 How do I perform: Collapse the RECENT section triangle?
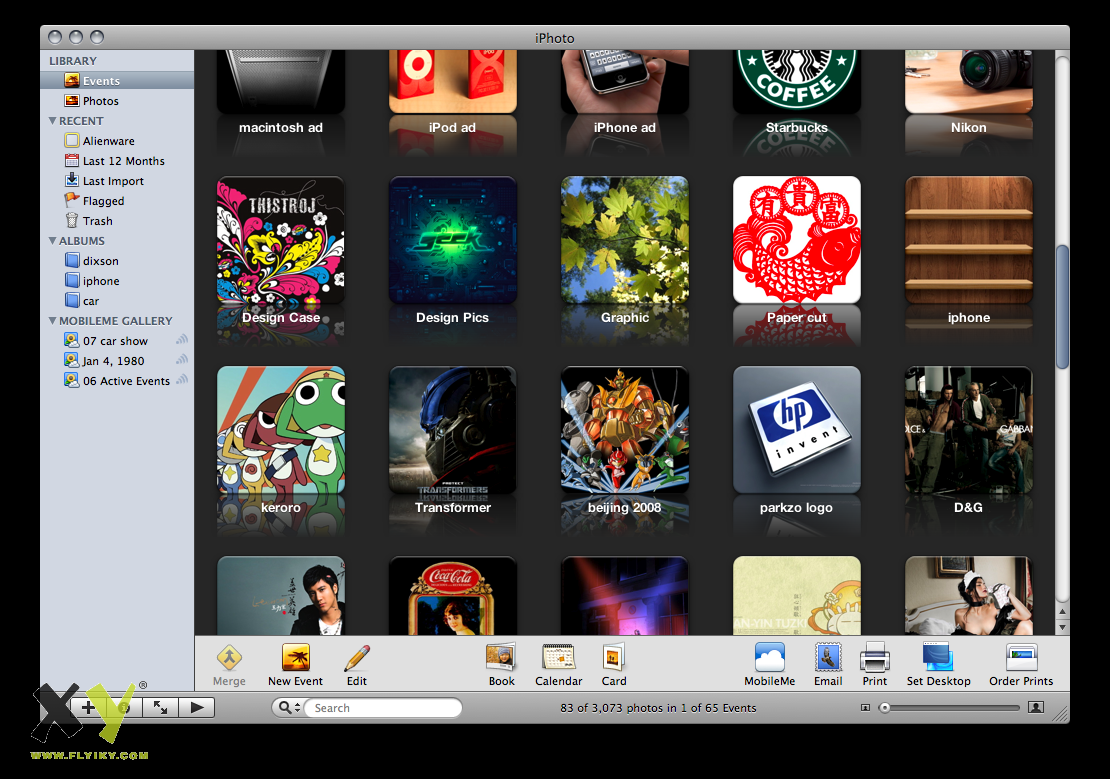pyautogui.click(x=52, y=121)
